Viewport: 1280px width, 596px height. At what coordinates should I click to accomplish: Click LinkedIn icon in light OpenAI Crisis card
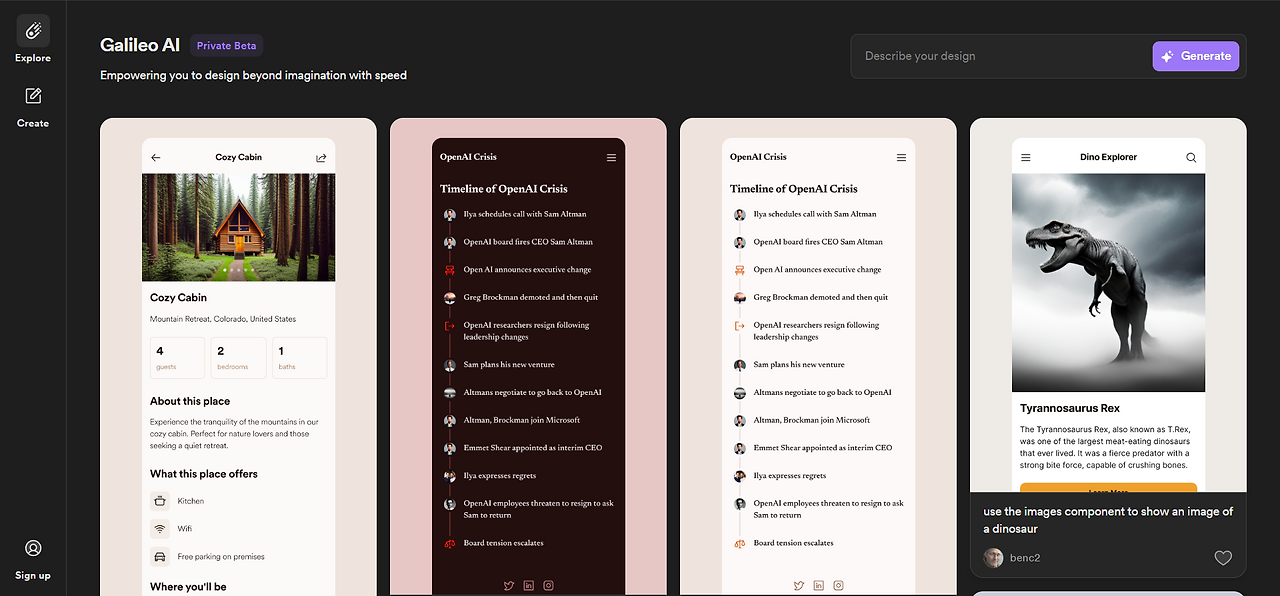[x=818, y=586]
